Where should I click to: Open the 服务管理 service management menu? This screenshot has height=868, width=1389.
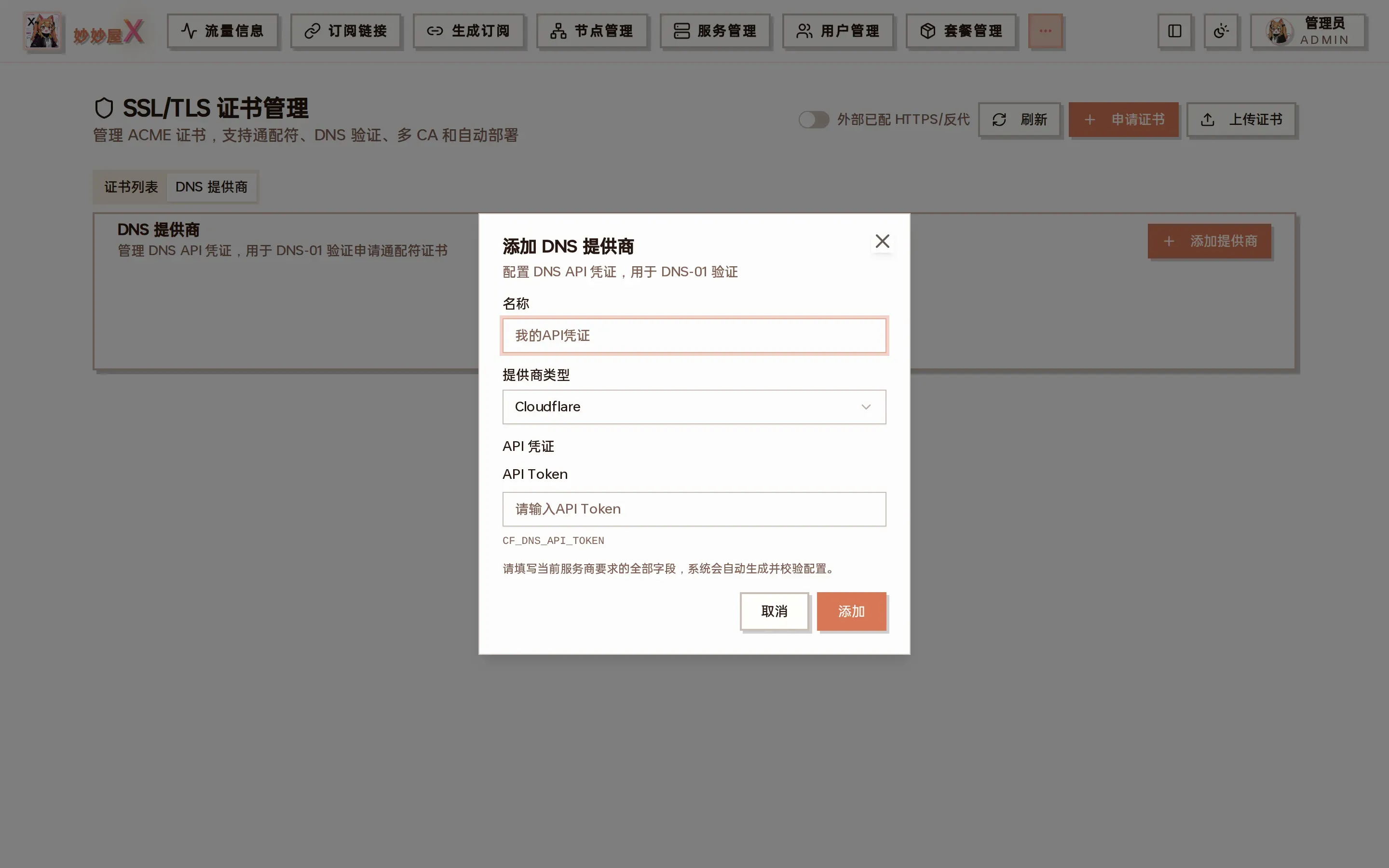click(715, 31)
